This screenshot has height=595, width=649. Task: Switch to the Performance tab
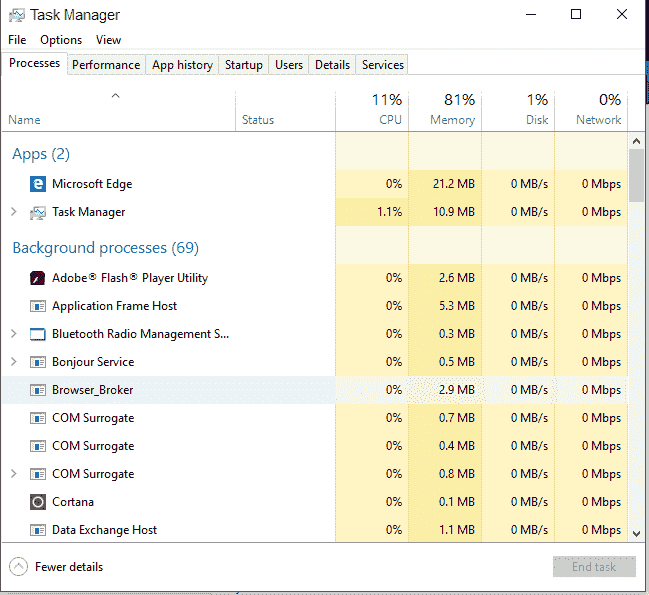pos(106,65)
